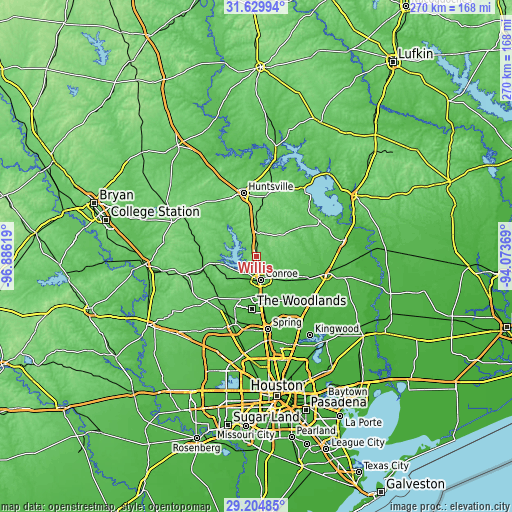Click the Bryan label
Screen dimensions: 512x512
coord(117,195)
